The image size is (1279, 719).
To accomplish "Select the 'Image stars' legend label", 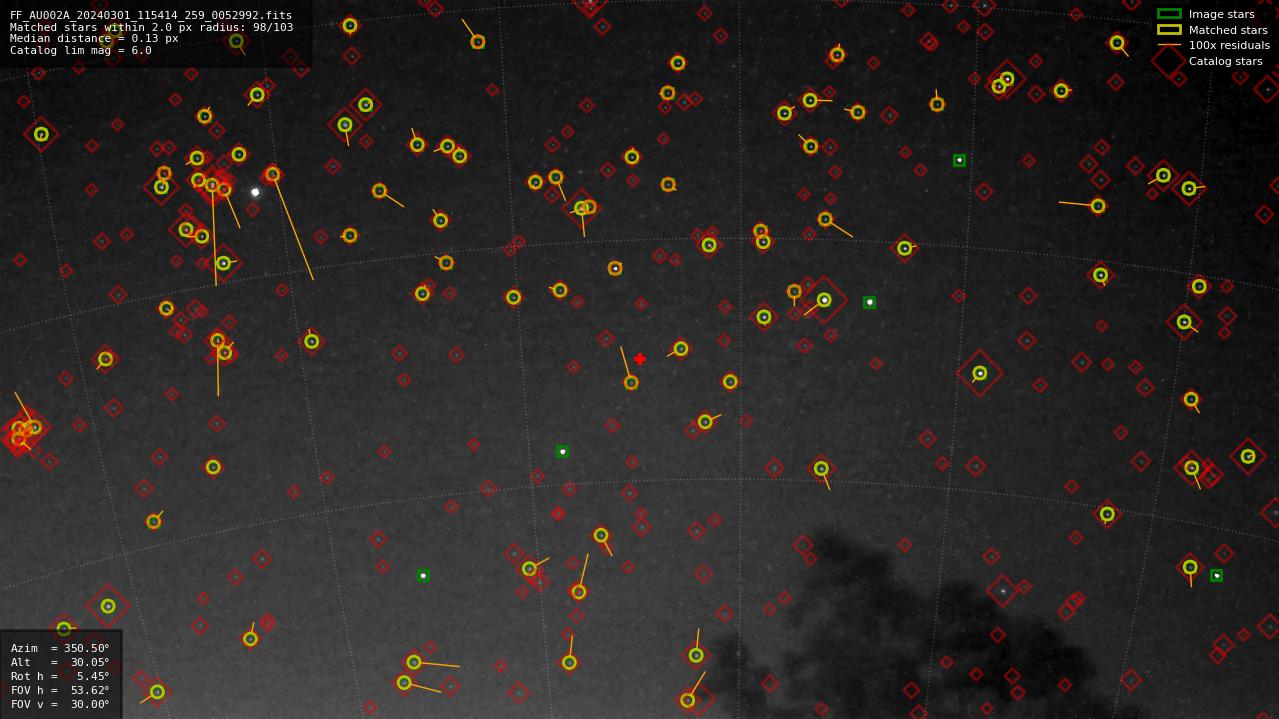I will (1221, 14).
